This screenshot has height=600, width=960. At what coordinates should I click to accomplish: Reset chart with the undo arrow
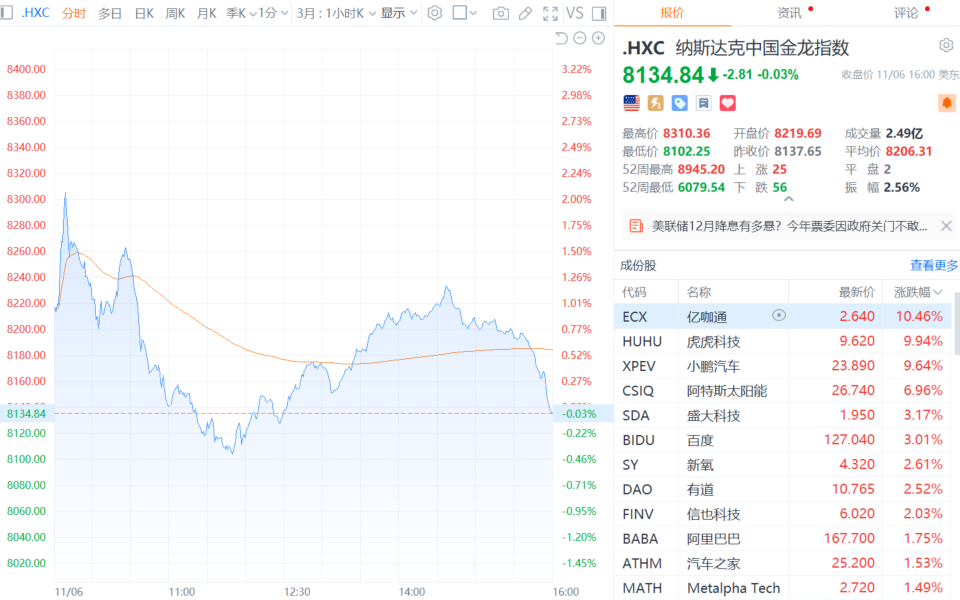pos(561,39)
